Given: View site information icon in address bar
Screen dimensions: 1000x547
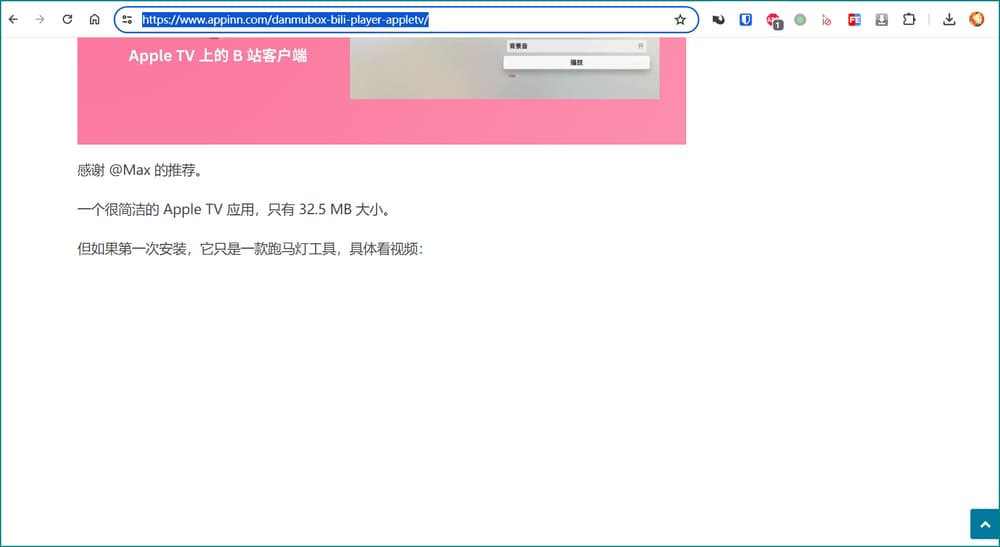Looking at the screenshot, I should pyautogui.click(x=127, y=19).
